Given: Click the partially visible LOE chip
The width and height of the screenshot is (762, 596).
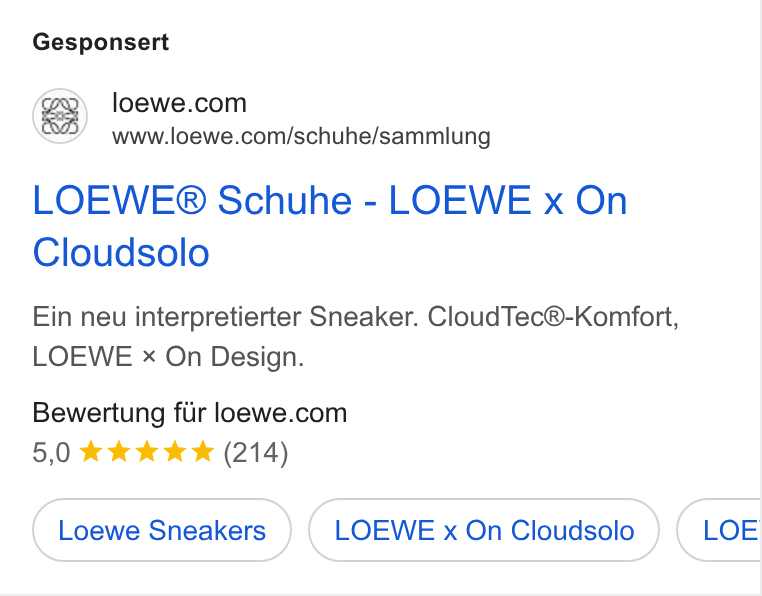Looking at the screenshot, I should 719,530.
